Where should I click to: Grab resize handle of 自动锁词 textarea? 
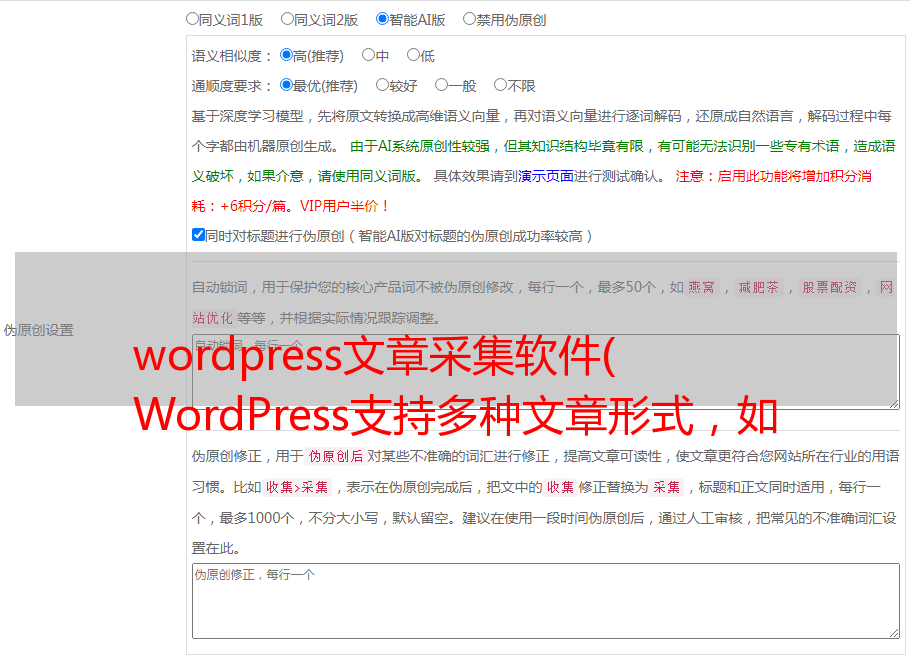tap(894, 404)
